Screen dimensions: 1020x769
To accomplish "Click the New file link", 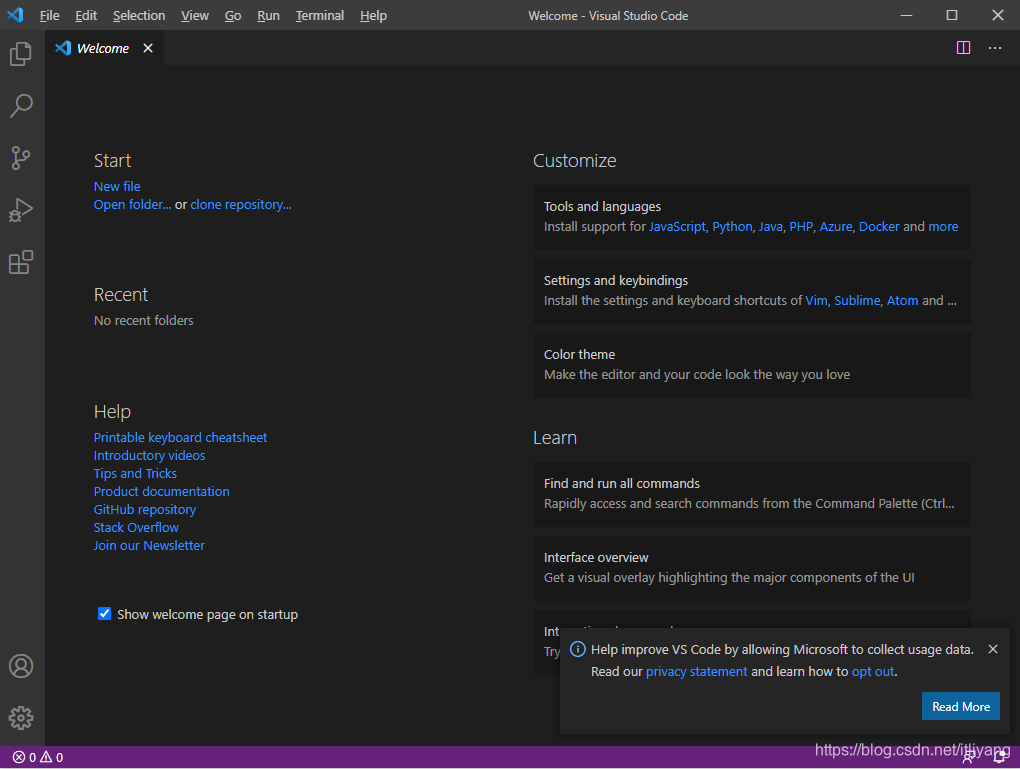I will [117, 187].
